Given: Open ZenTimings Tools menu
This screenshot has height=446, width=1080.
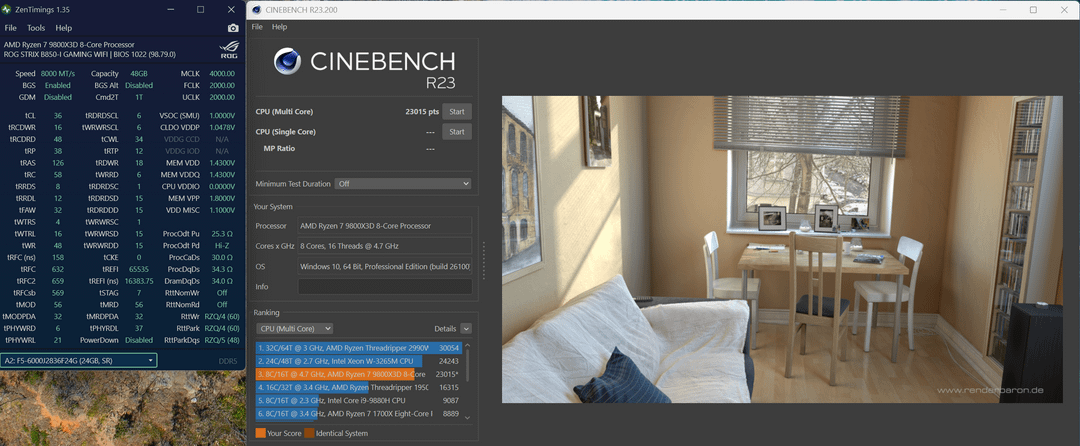Looking at the screenshot, I should pyautogui.click(x=36, y=28).
